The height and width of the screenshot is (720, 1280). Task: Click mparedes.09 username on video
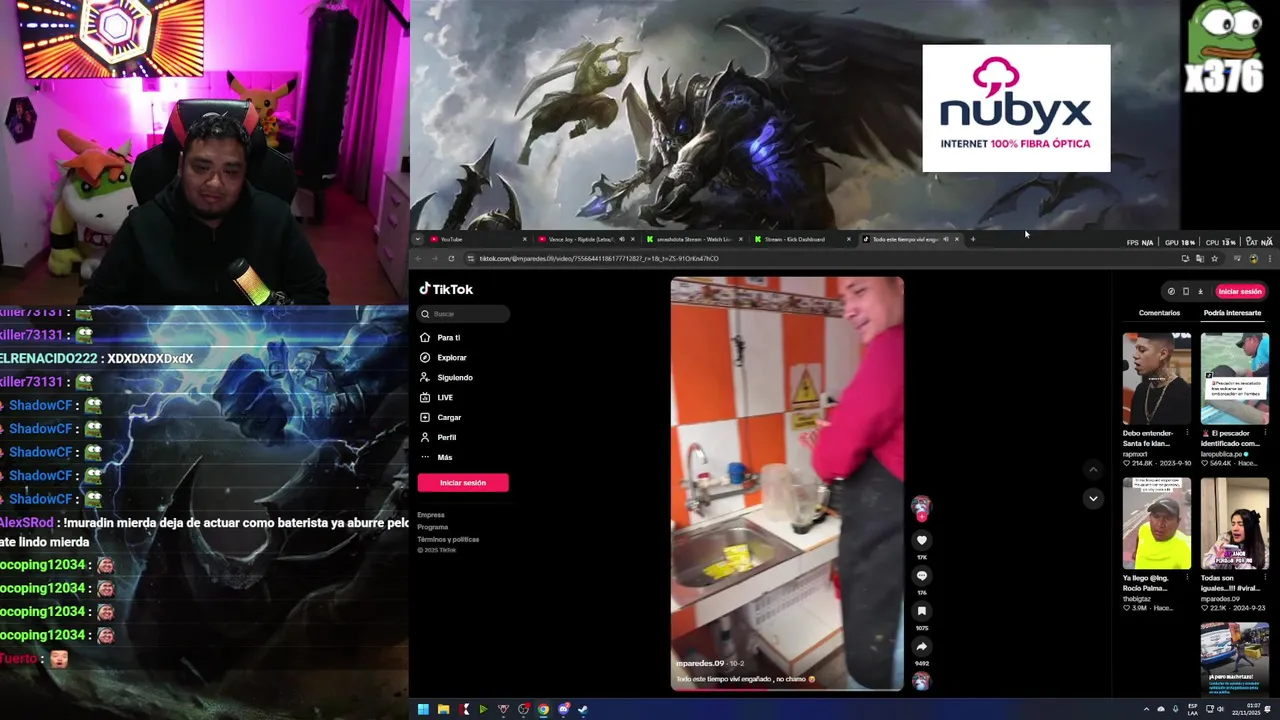[x=699, y=664]
